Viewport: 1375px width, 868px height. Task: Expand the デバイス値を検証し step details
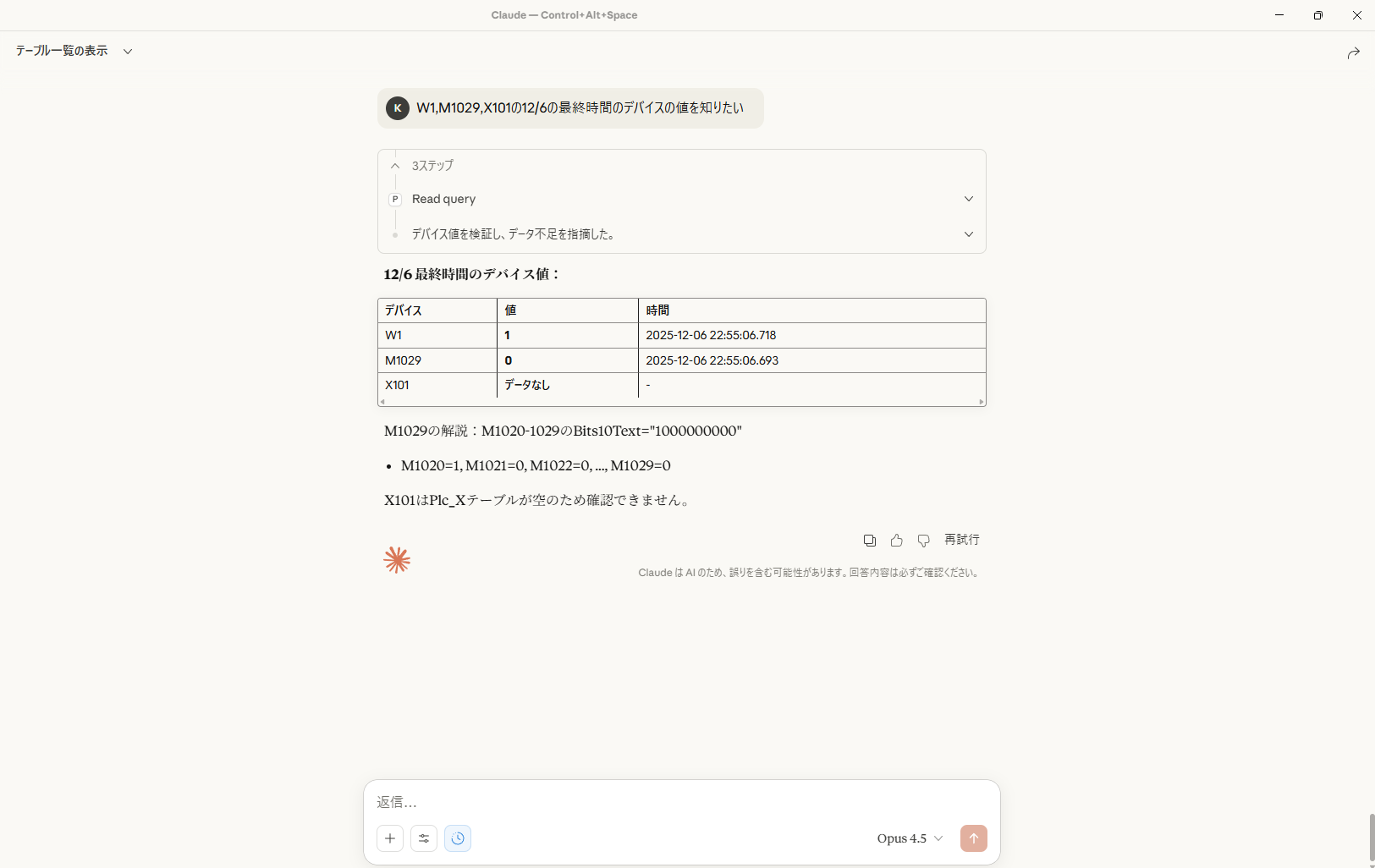(968, 234)
